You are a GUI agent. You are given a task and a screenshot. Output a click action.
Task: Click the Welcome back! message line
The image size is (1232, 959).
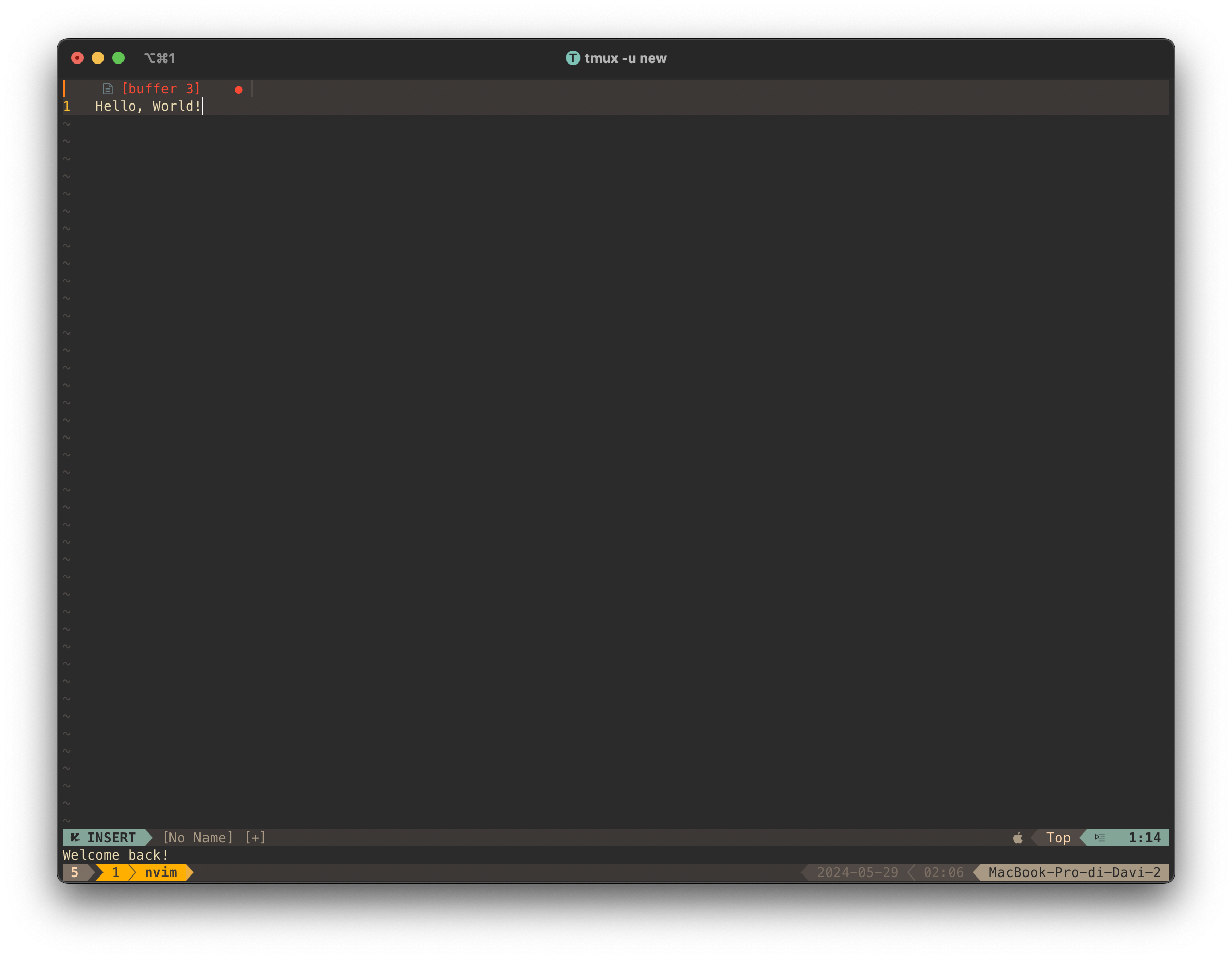[115, 856]
